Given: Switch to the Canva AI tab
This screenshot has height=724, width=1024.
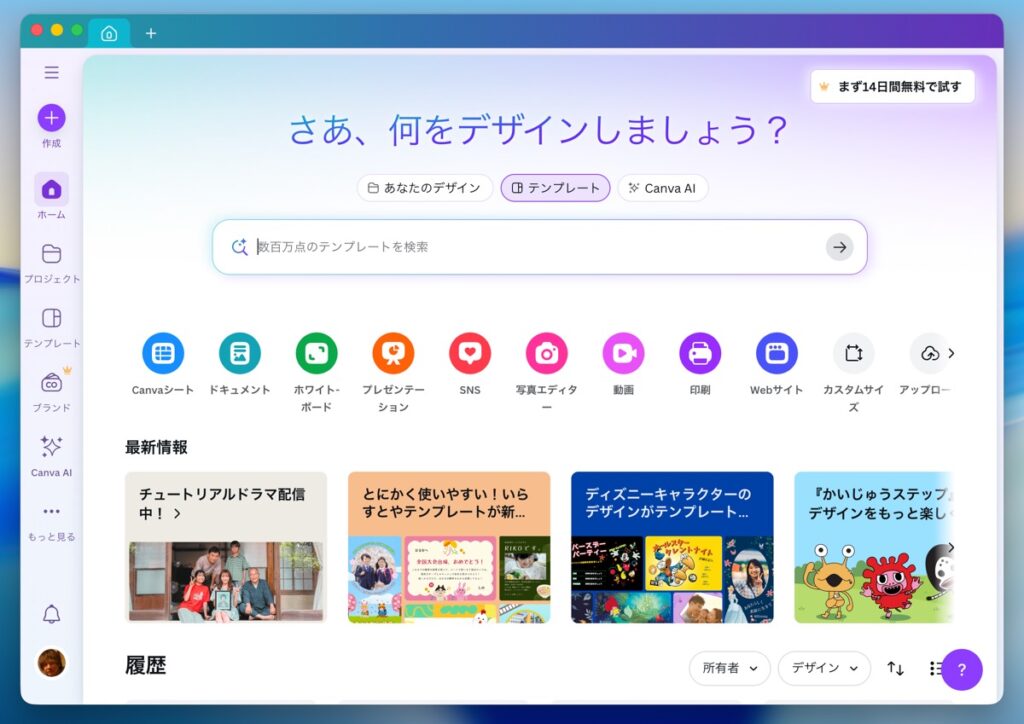Looking at the screenshot, I should 663,188.
